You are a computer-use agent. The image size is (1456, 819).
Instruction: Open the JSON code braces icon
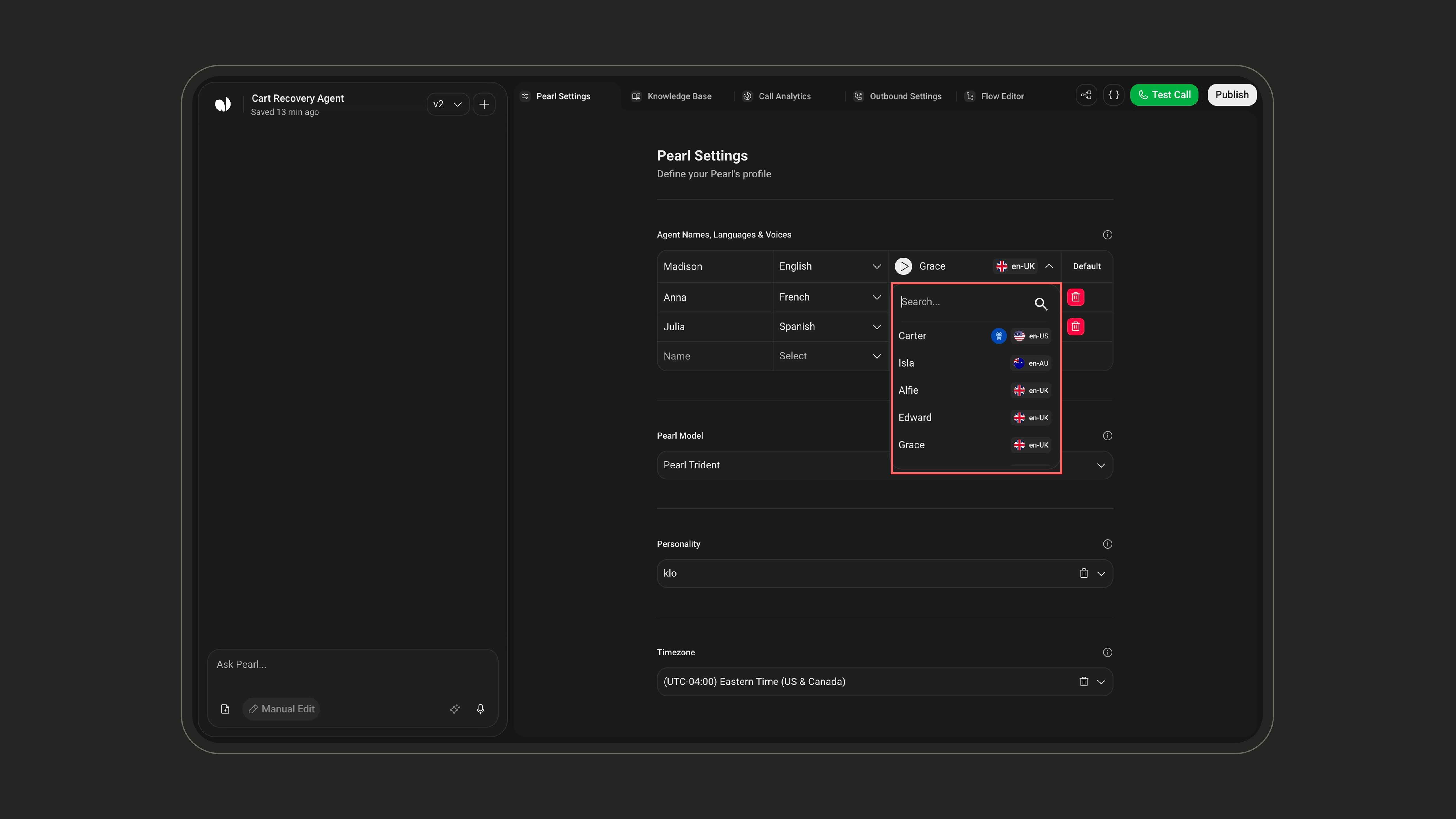coord(1114,95)
